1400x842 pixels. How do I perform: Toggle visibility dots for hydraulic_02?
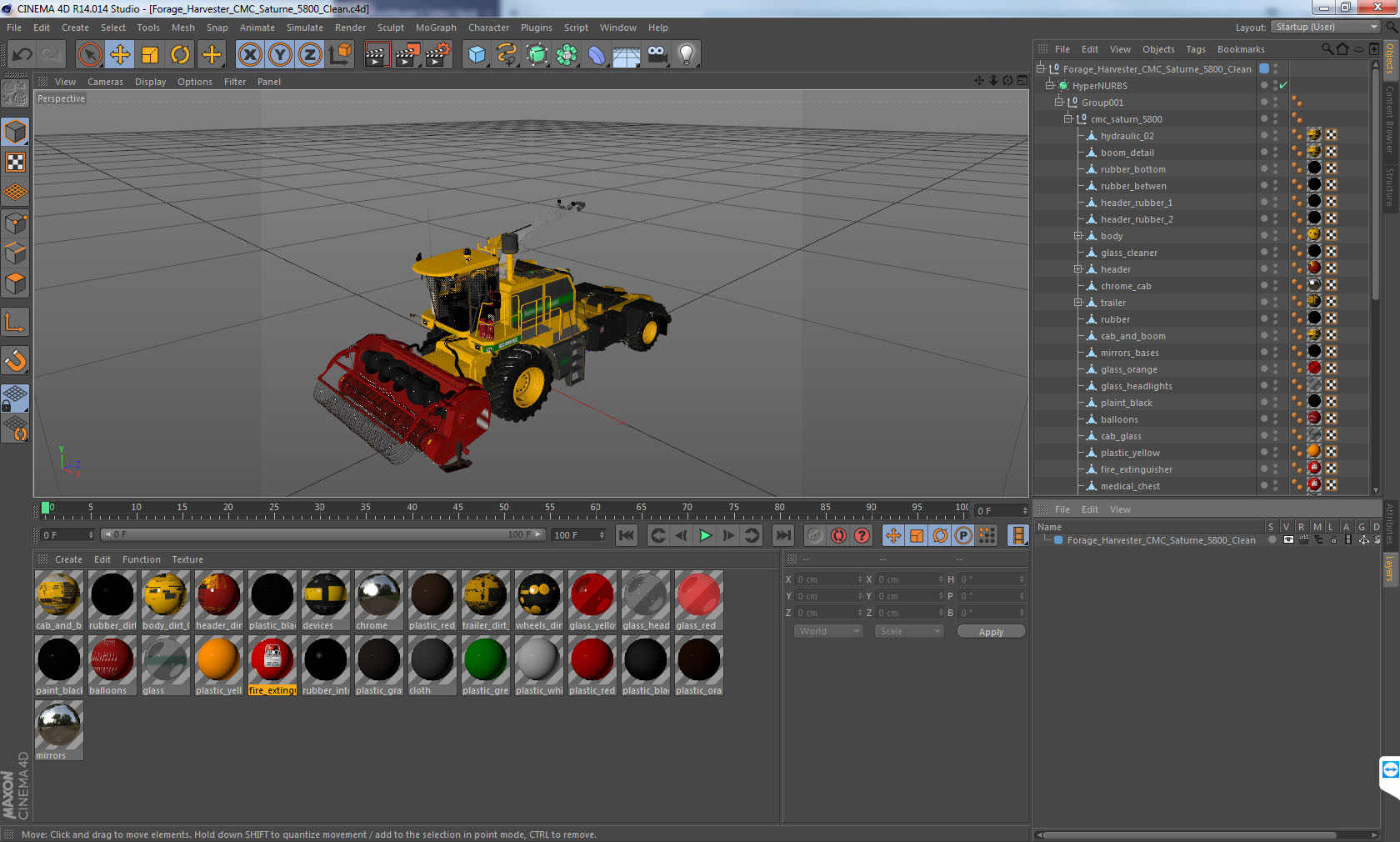click(1275, 135)
